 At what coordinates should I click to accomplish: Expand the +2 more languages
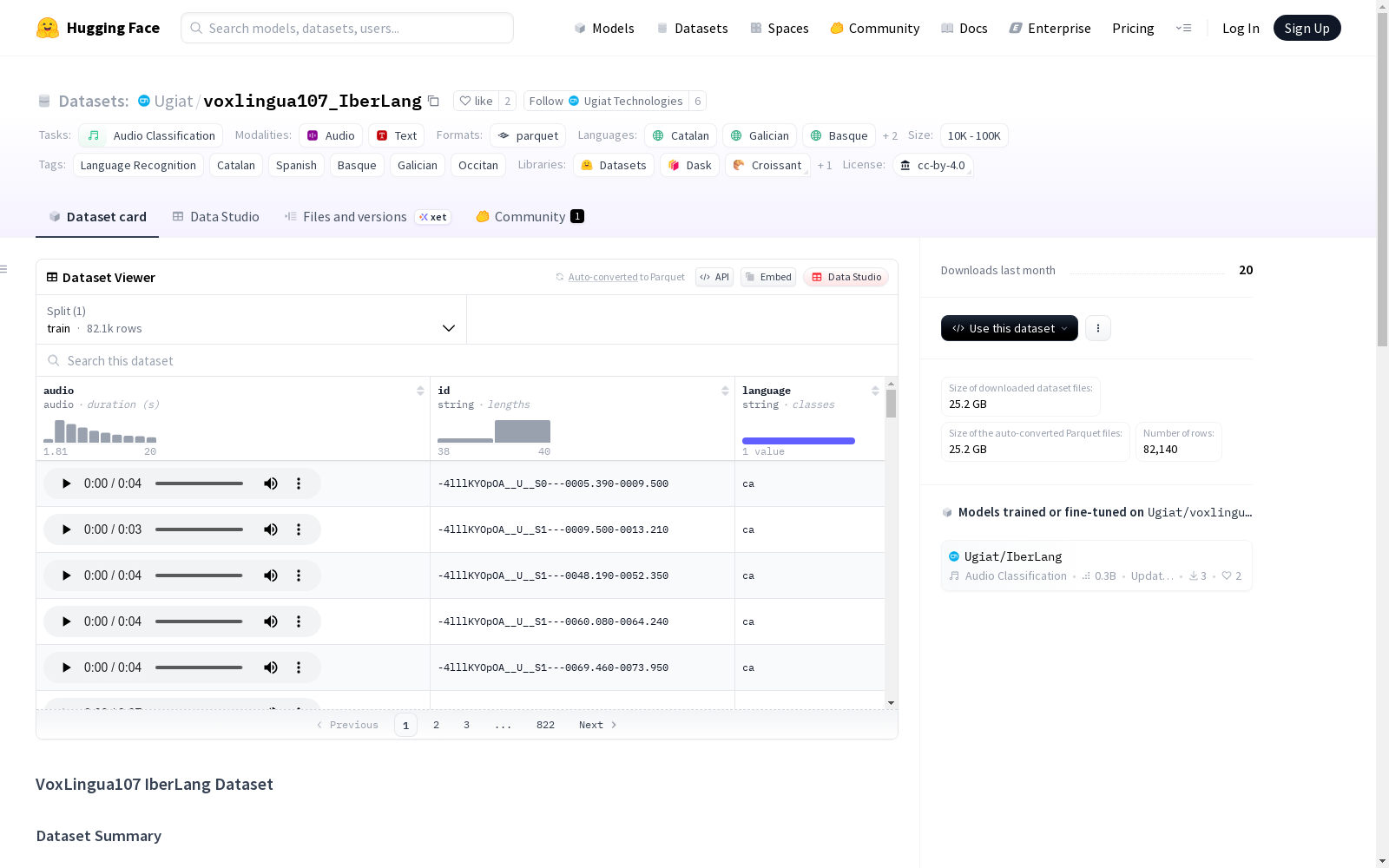click(x=890, y=136)
